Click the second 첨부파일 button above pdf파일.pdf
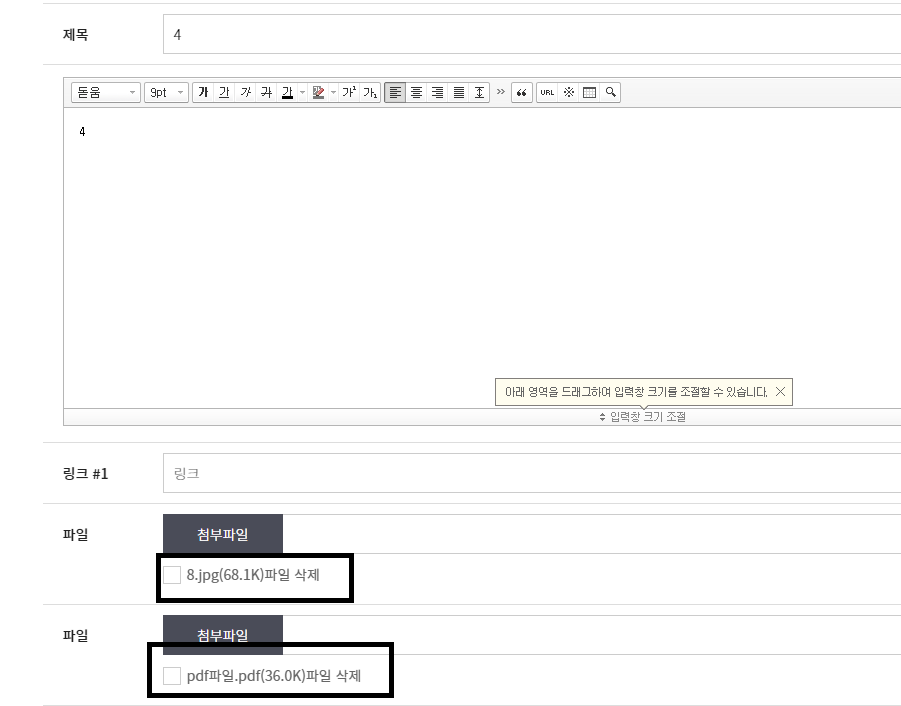Image resolution: width=901 pixels, height=706 pixels. [223, 635]
